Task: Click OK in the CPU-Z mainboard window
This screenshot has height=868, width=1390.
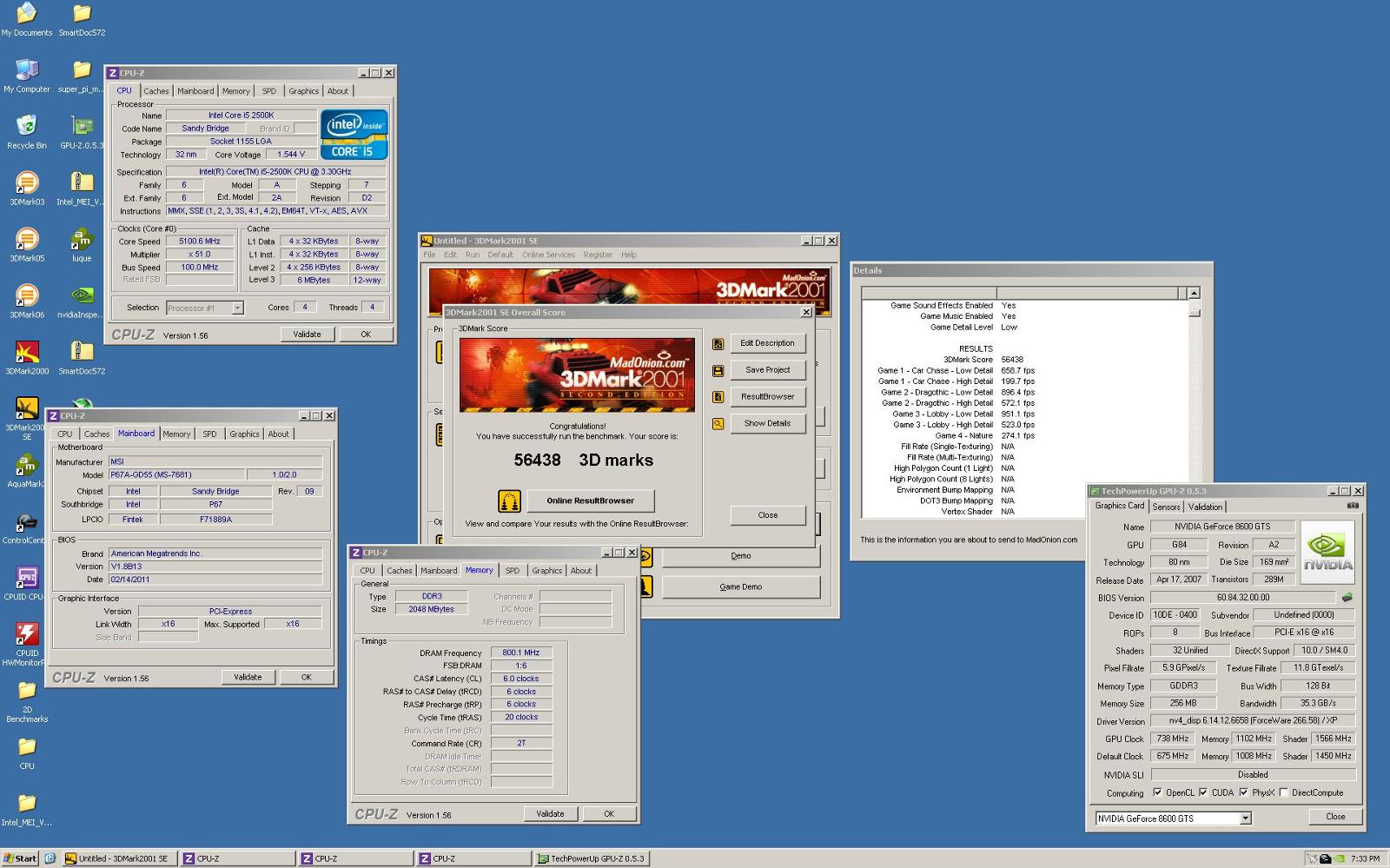Action: tap(306, 677)
